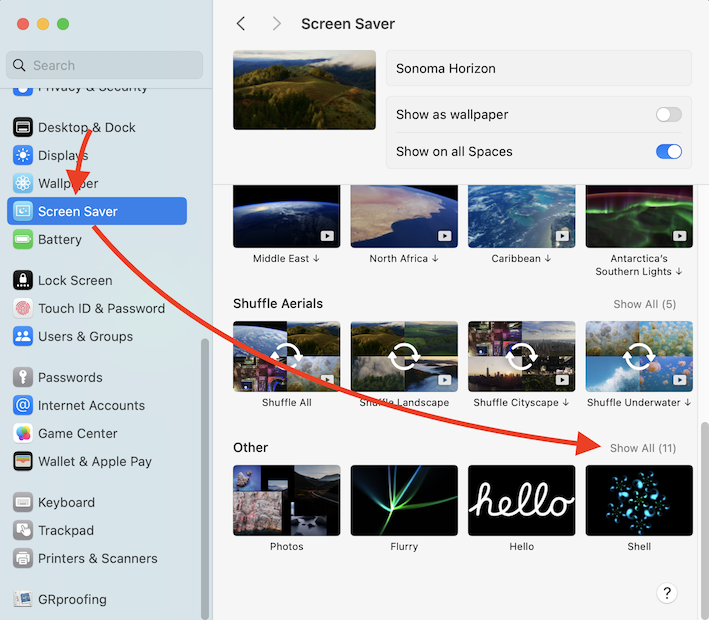Screen dimensions: 709x620
Task: Select the Shell screen saver thumbnail
Action: [x=639, y=500]
